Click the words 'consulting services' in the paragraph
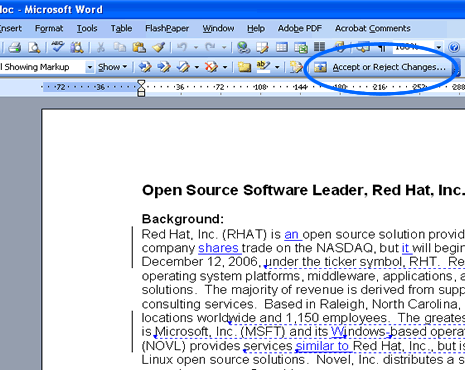The height and width of the screenshot is (370, 465). coord(198,304)
